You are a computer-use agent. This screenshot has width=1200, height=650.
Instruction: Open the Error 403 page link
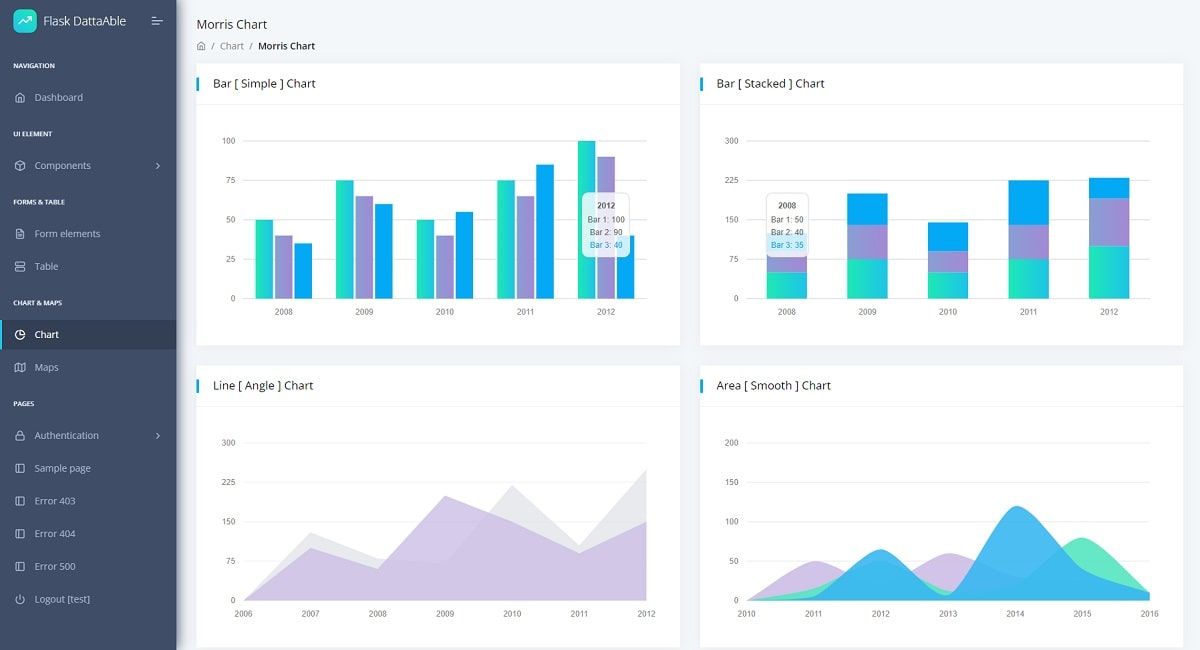tap(88, 501)
